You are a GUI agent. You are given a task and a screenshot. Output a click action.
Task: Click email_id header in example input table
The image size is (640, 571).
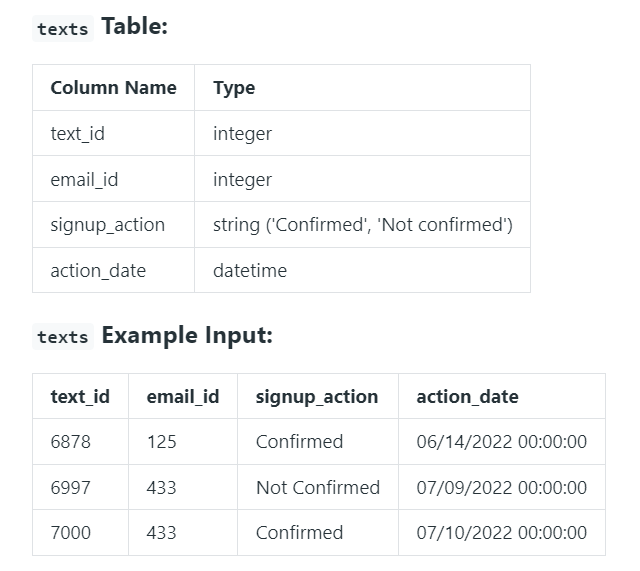(x=183, y=396)
